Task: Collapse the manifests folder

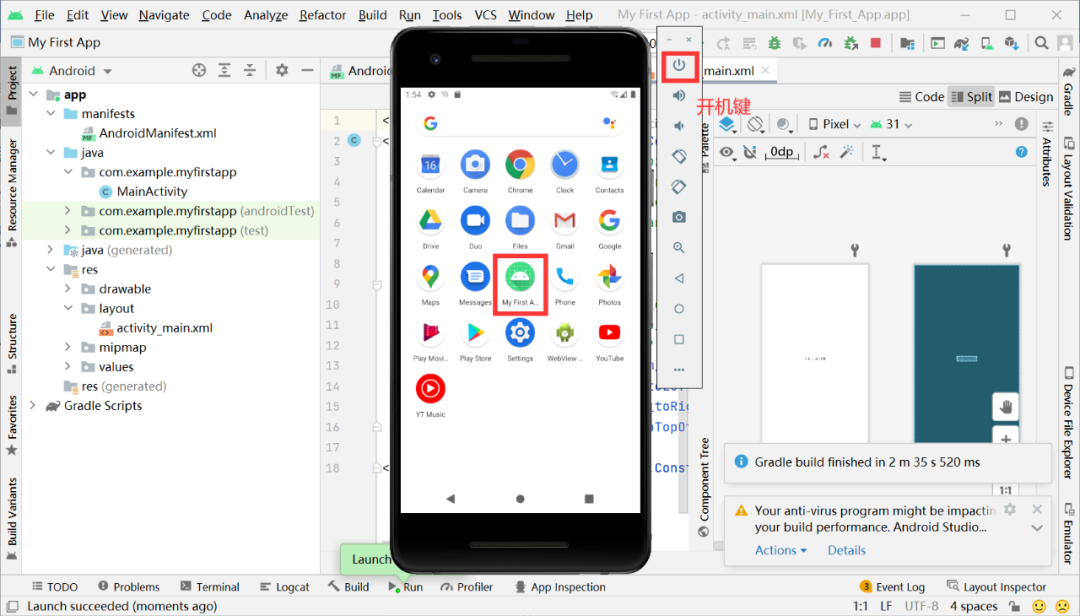Action: point(51,113)
